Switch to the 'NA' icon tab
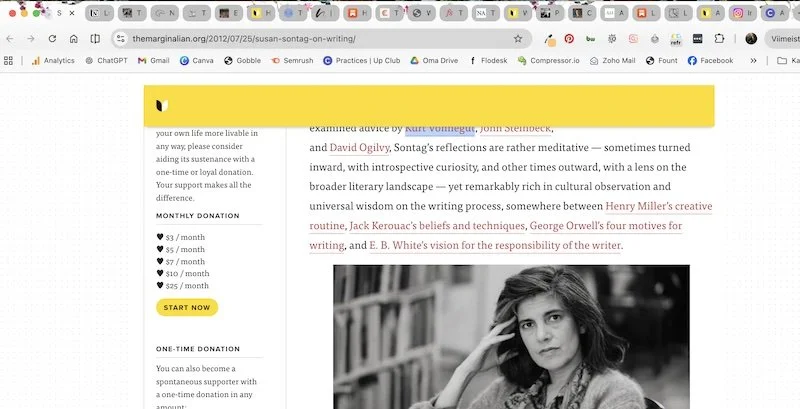The image size is (800, 409). point(486,13)
